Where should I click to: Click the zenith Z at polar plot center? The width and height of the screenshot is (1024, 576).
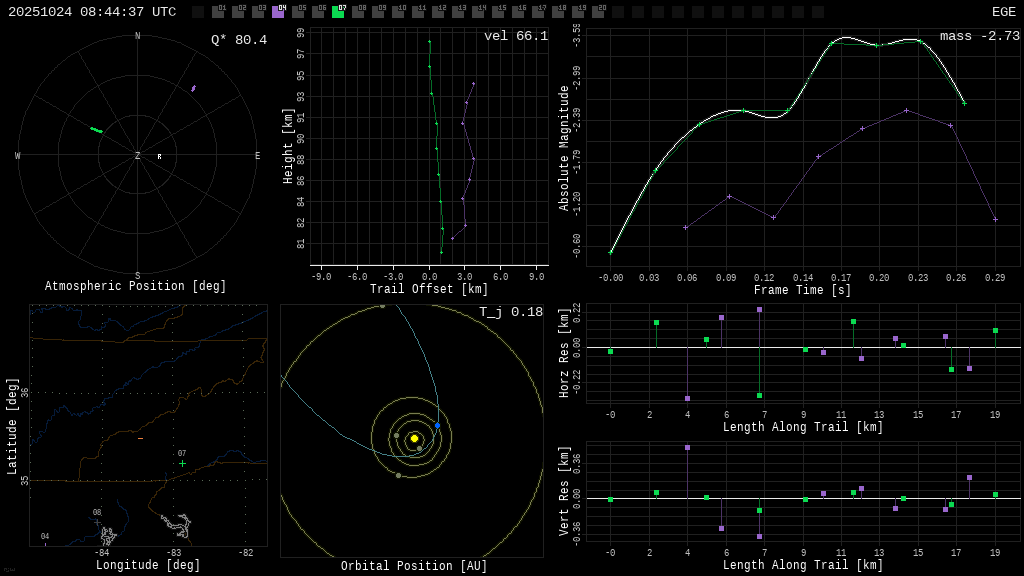tap(138, 156)
